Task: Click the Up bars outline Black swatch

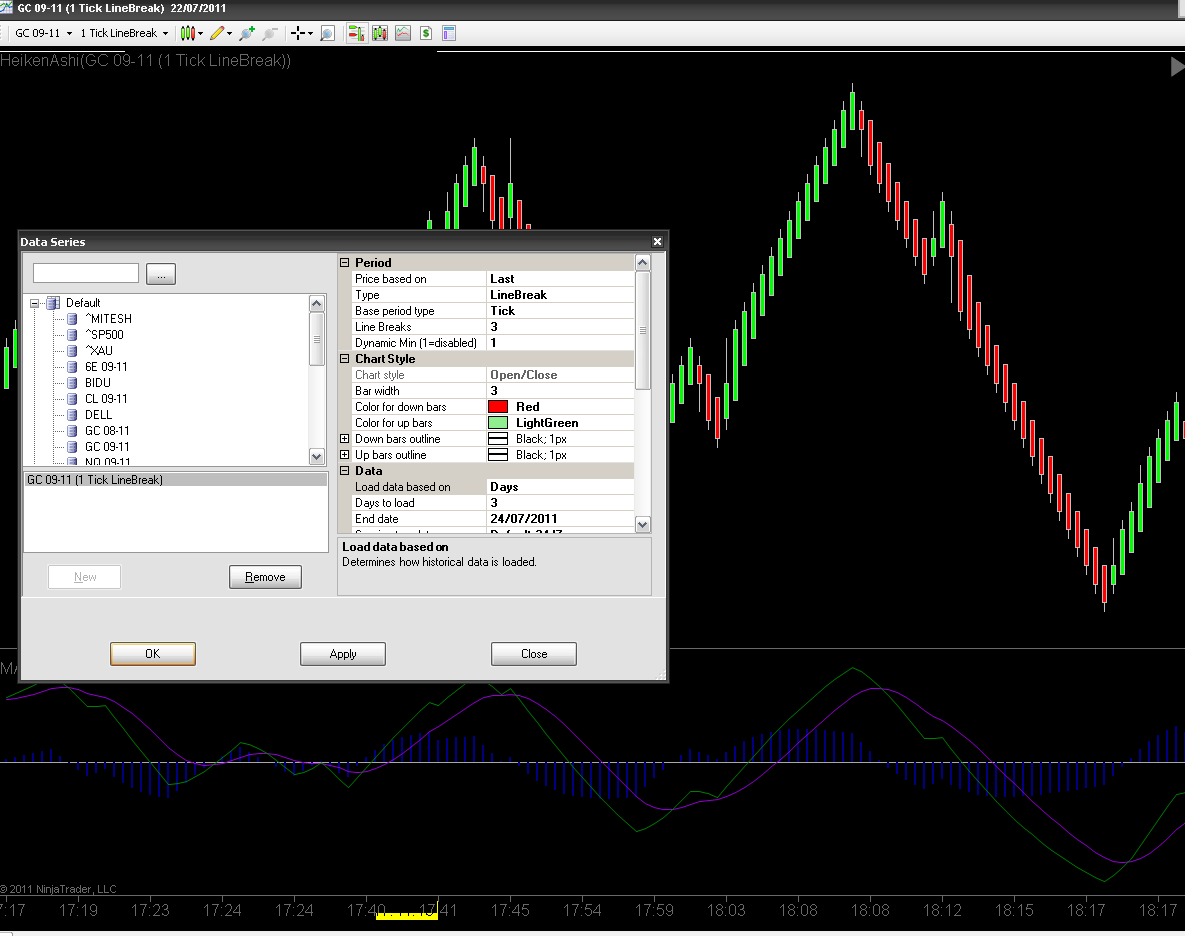Action: tap(498, 455)
